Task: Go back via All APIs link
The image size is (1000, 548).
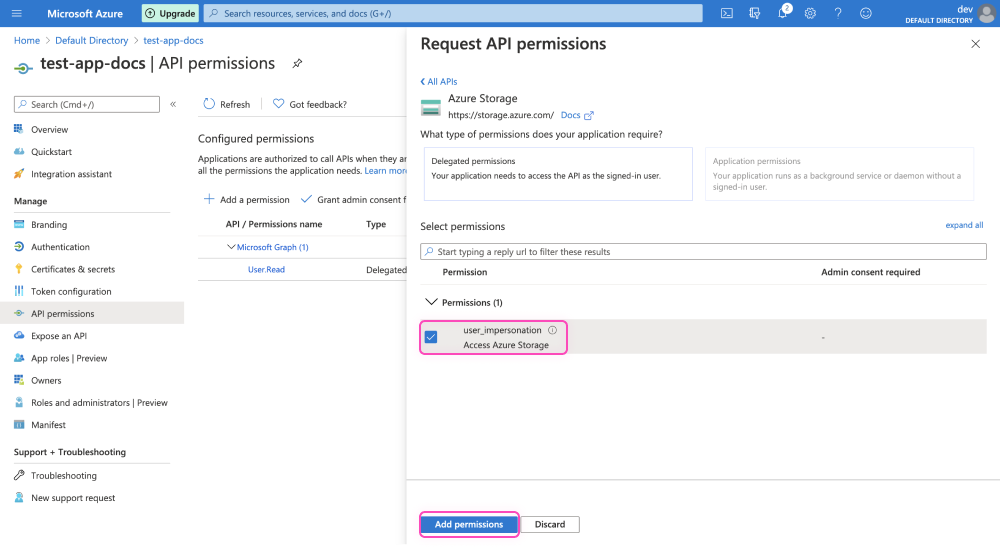Action: click(x=439, y=82)
